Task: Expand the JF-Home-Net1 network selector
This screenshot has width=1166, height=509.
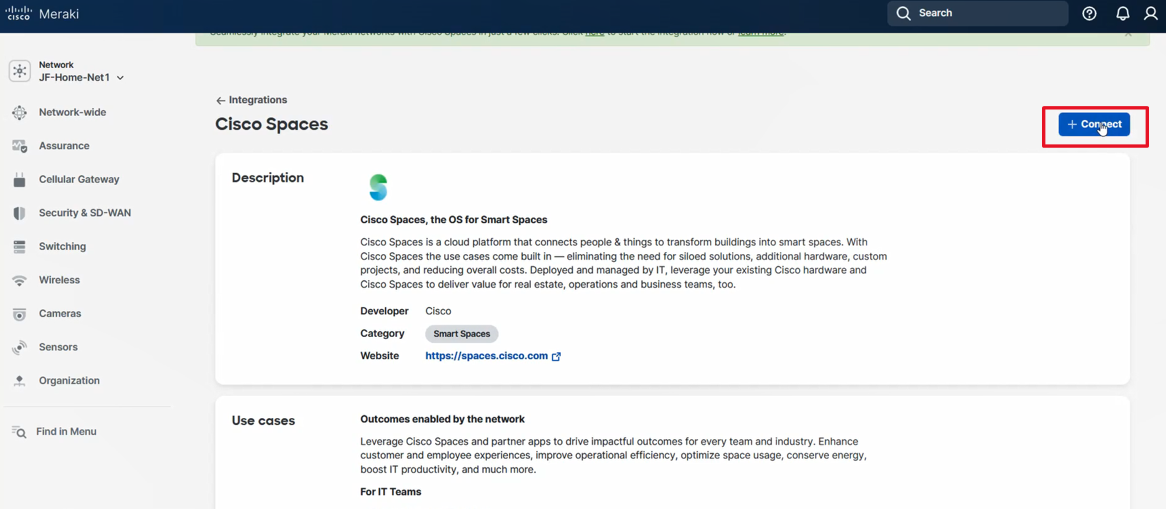Action: (x=81, y=77)
